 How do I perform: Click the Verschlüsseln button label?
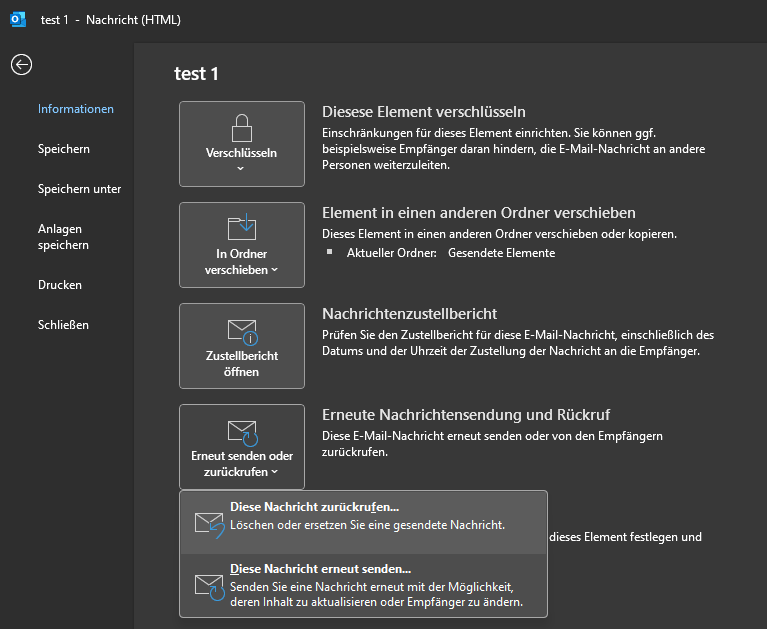tap(241, 153)
